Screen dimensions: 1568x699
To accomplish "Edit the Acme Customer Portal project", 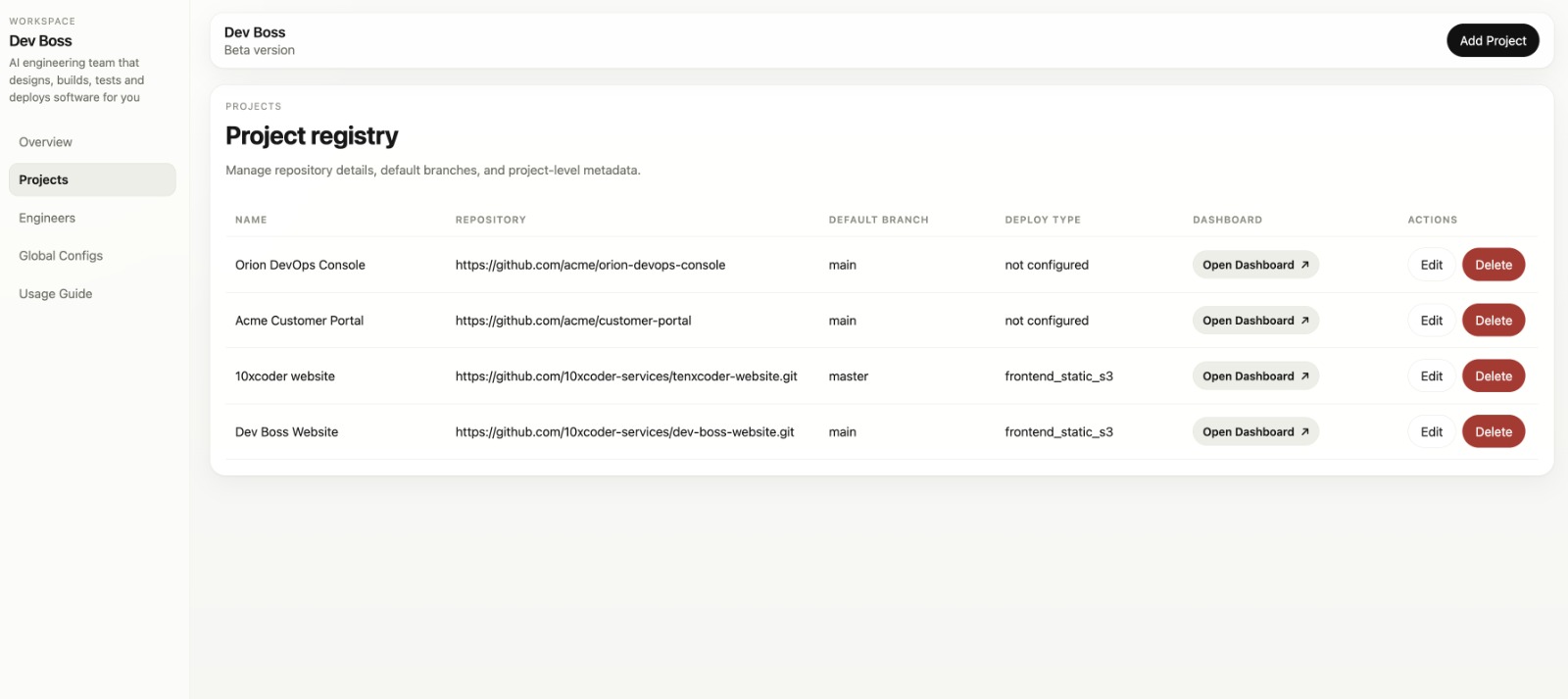I will [x=1432, y=321].
